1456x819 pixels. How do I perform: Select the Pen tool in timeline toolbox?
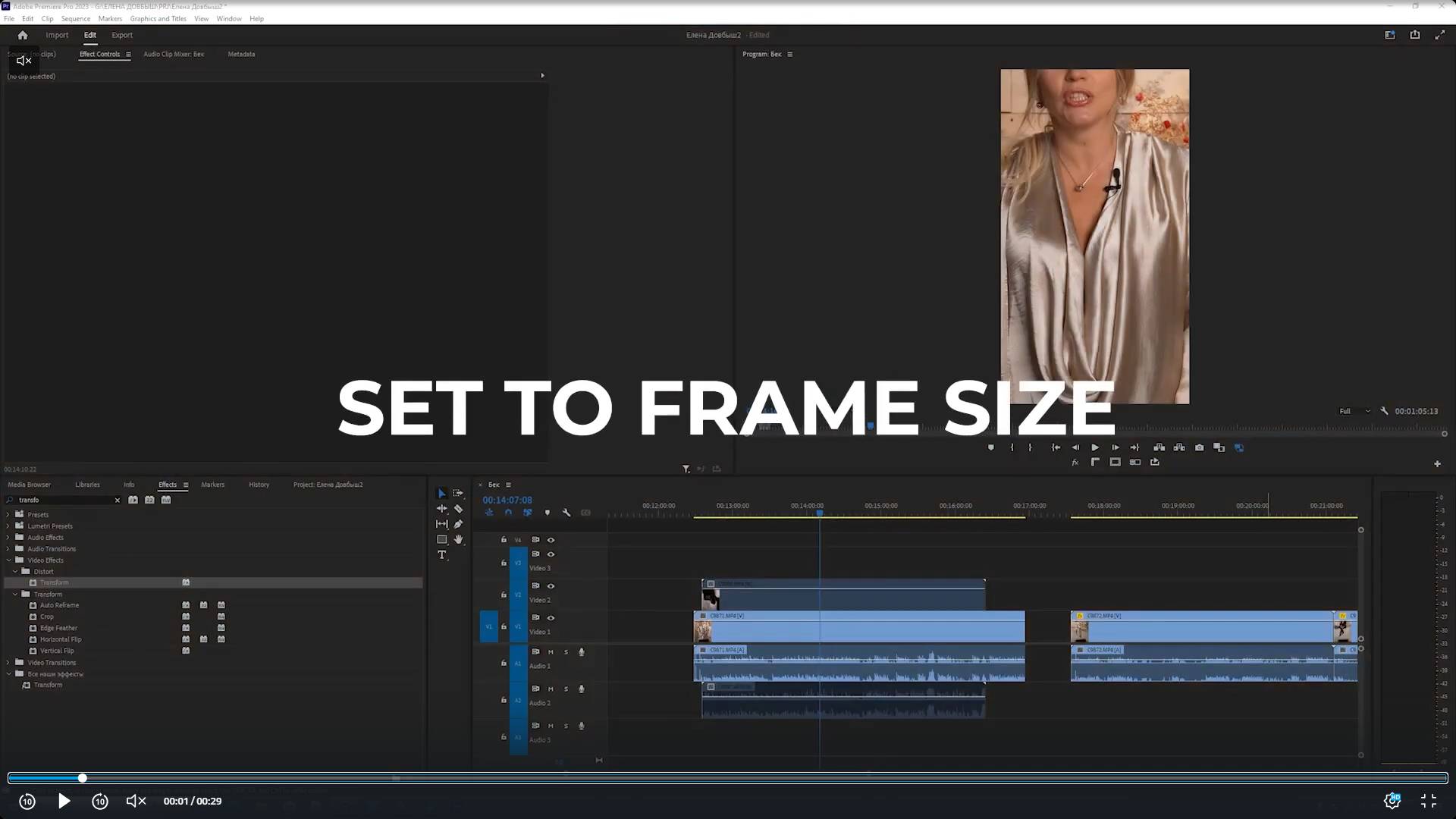(458, 524)
